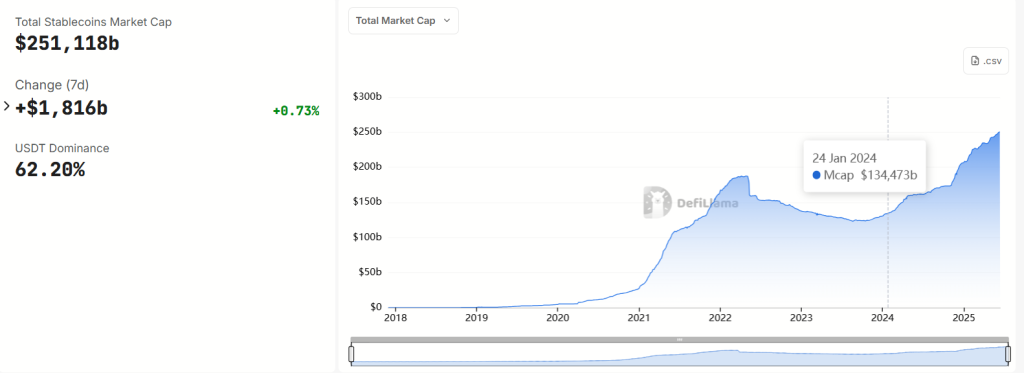This screenshot has width=1024, height=373.
Task: Click the 2018 label on x-axis
Action: point(395,318)
